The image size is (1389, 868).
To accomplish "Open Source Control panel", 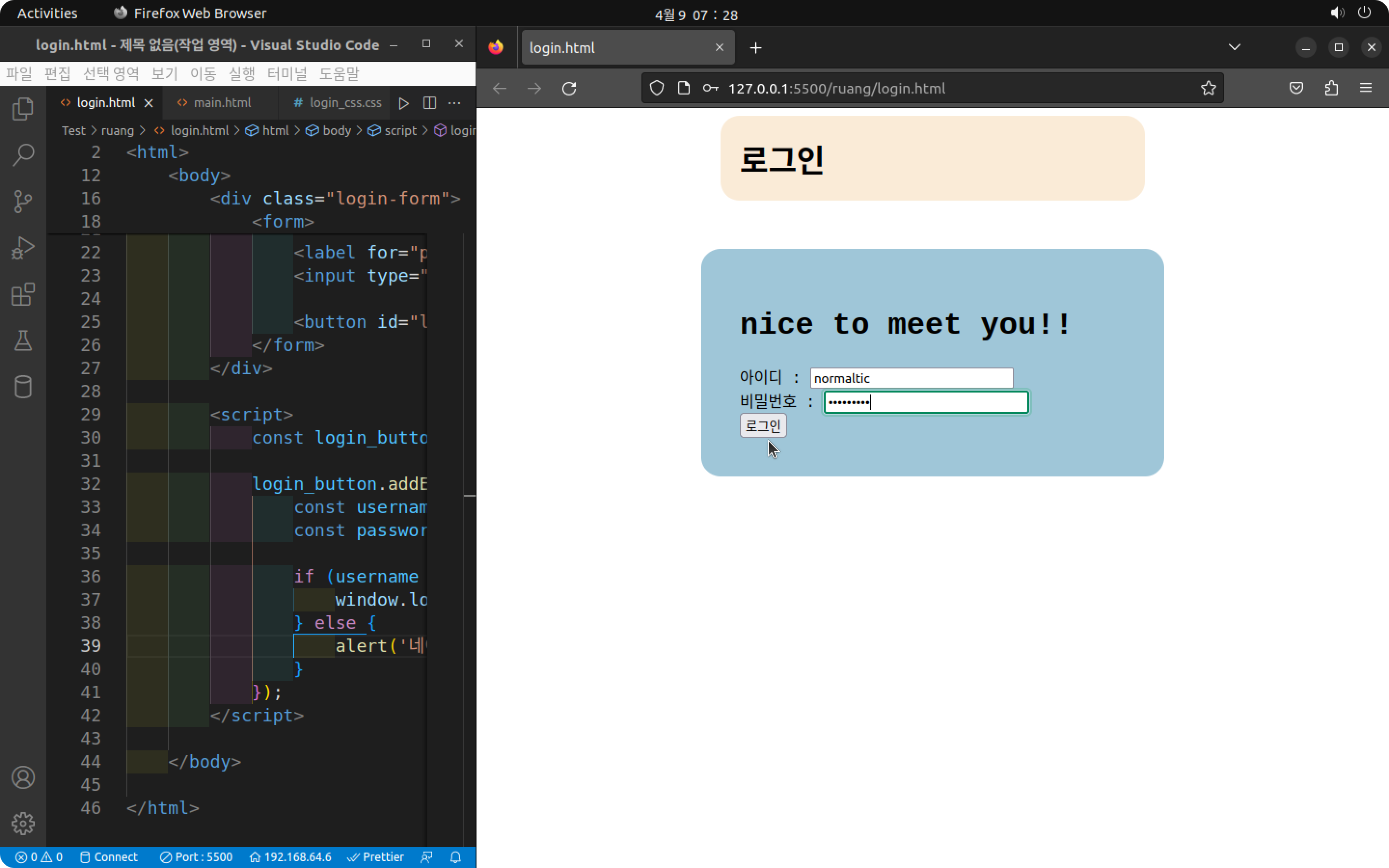I will 23,202.
